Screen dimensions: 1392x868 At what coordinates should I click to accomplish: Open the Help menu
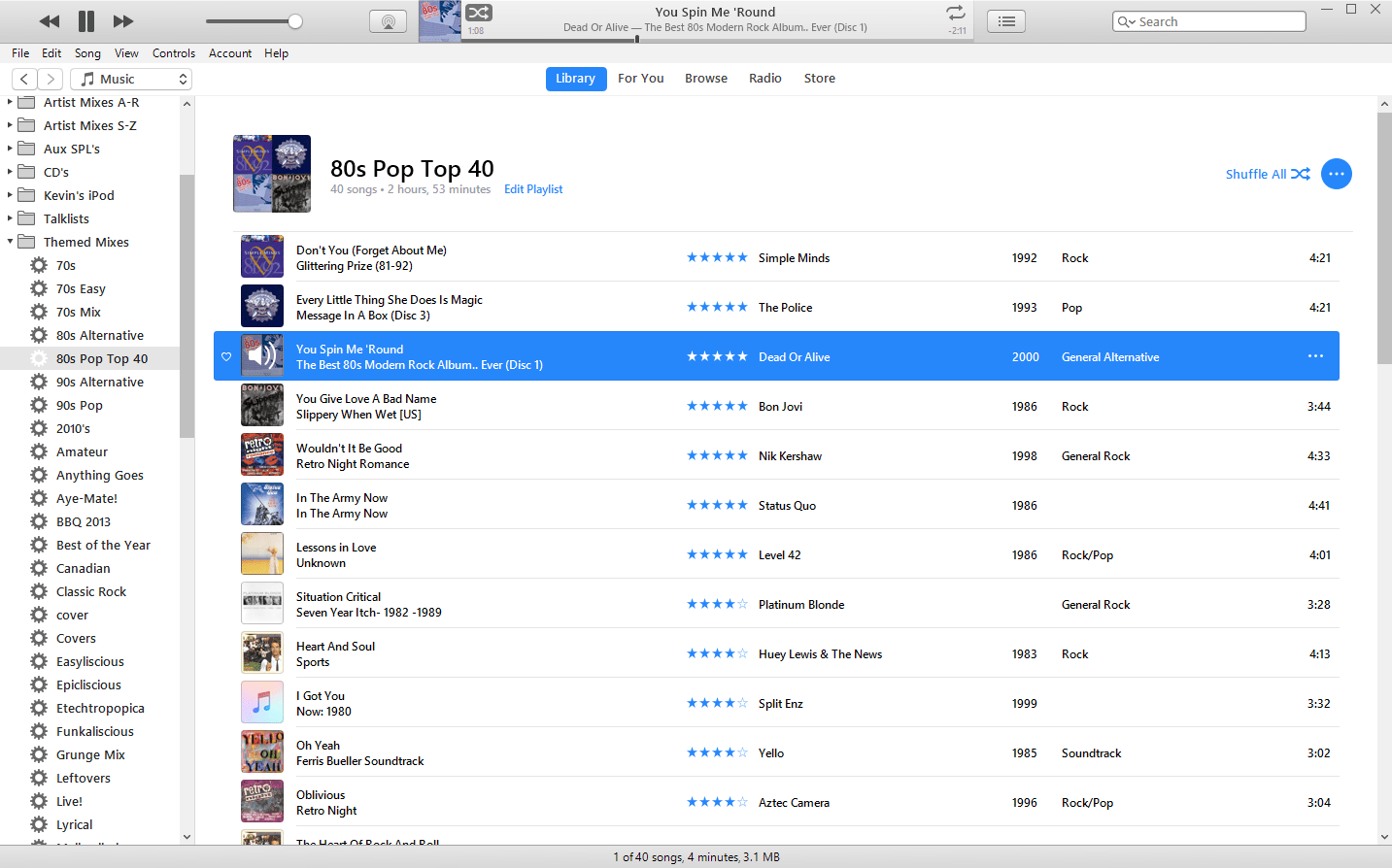click(x=276, y=53)
